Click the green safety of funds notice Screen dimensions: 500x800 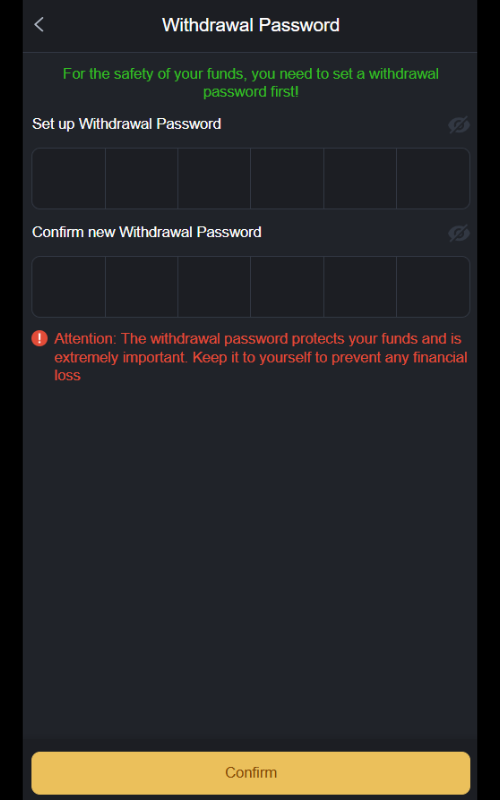point(251,83)
